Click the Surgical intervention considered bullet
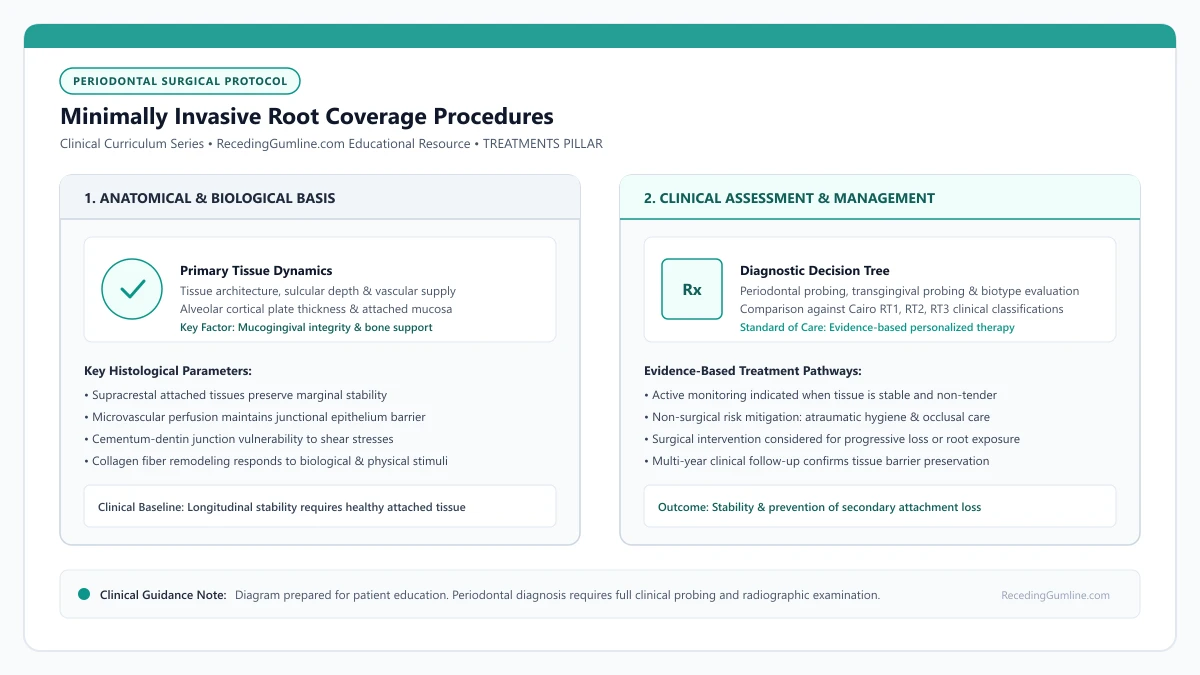The image size is (1200, 675). (x=832, y=439)
